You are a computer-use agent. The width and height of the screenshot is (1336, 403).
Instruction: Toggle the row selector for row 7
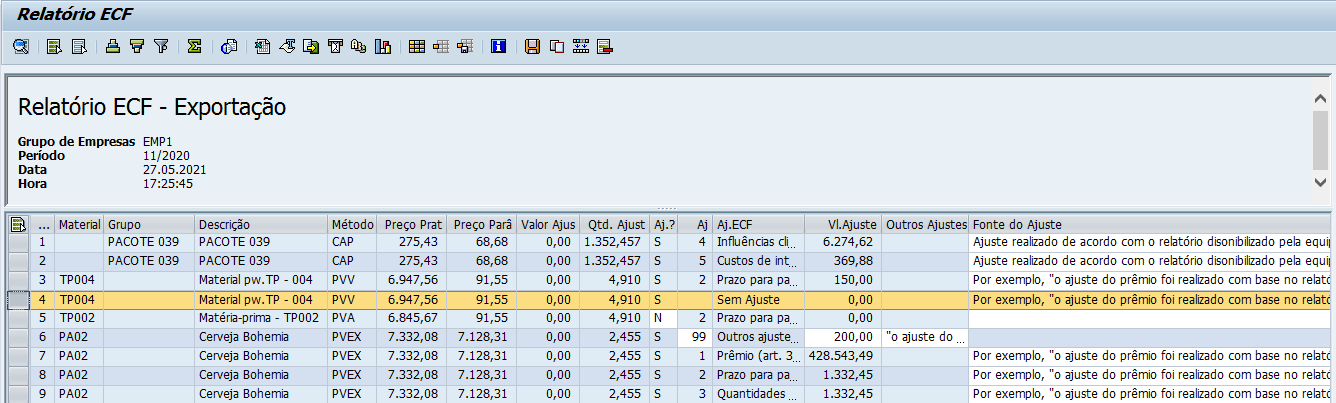[18, 356]
